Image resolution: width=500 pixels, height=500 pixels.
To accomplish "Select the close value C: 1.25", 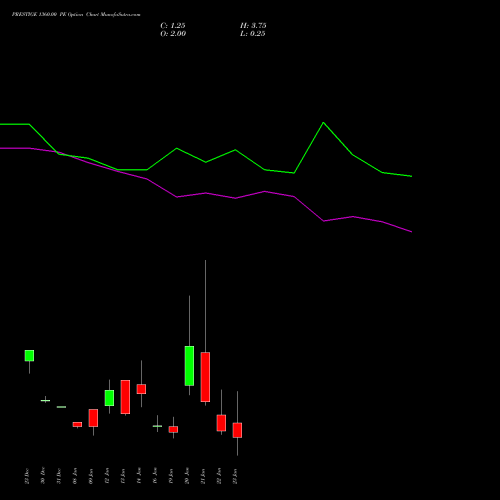I will 173,26.
